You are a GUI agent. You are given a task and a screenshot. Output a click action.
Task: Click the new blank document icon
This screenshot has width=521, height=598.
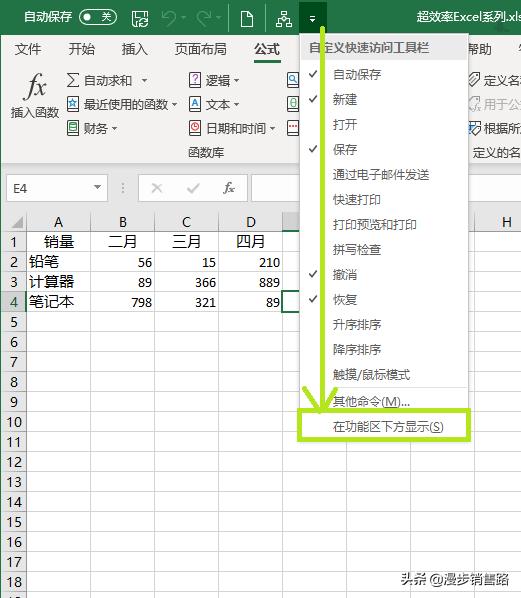pos(247,18)
